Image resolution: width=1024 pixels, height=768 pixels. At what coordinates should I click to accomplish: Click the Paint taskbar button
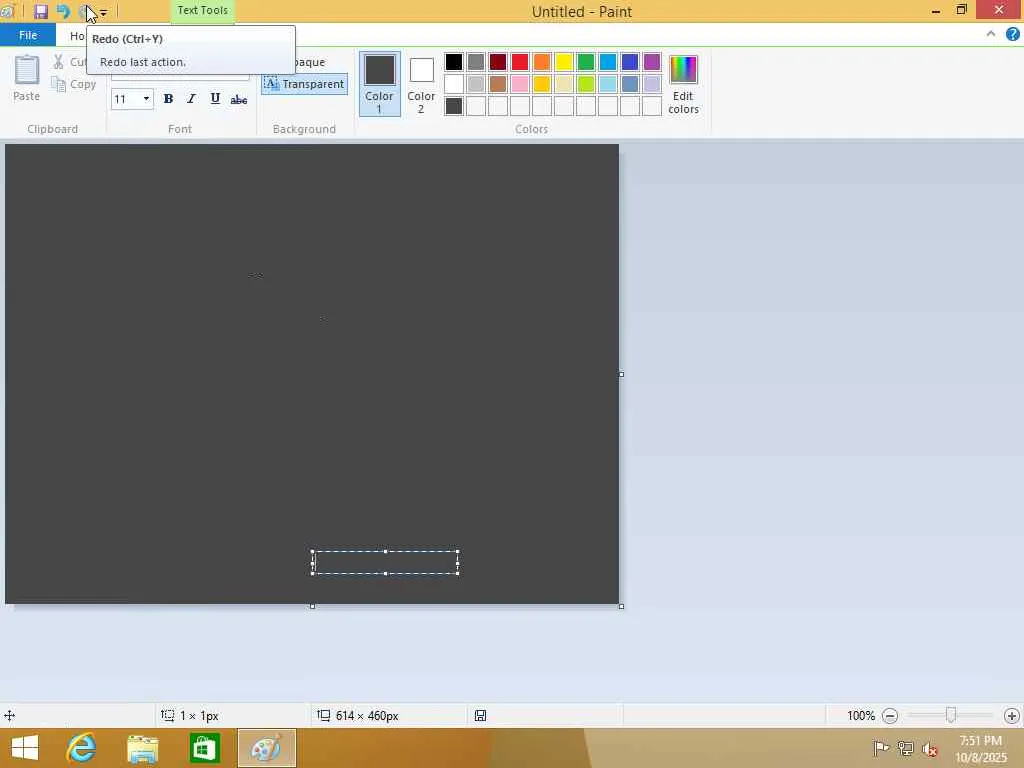coord(266,748)
